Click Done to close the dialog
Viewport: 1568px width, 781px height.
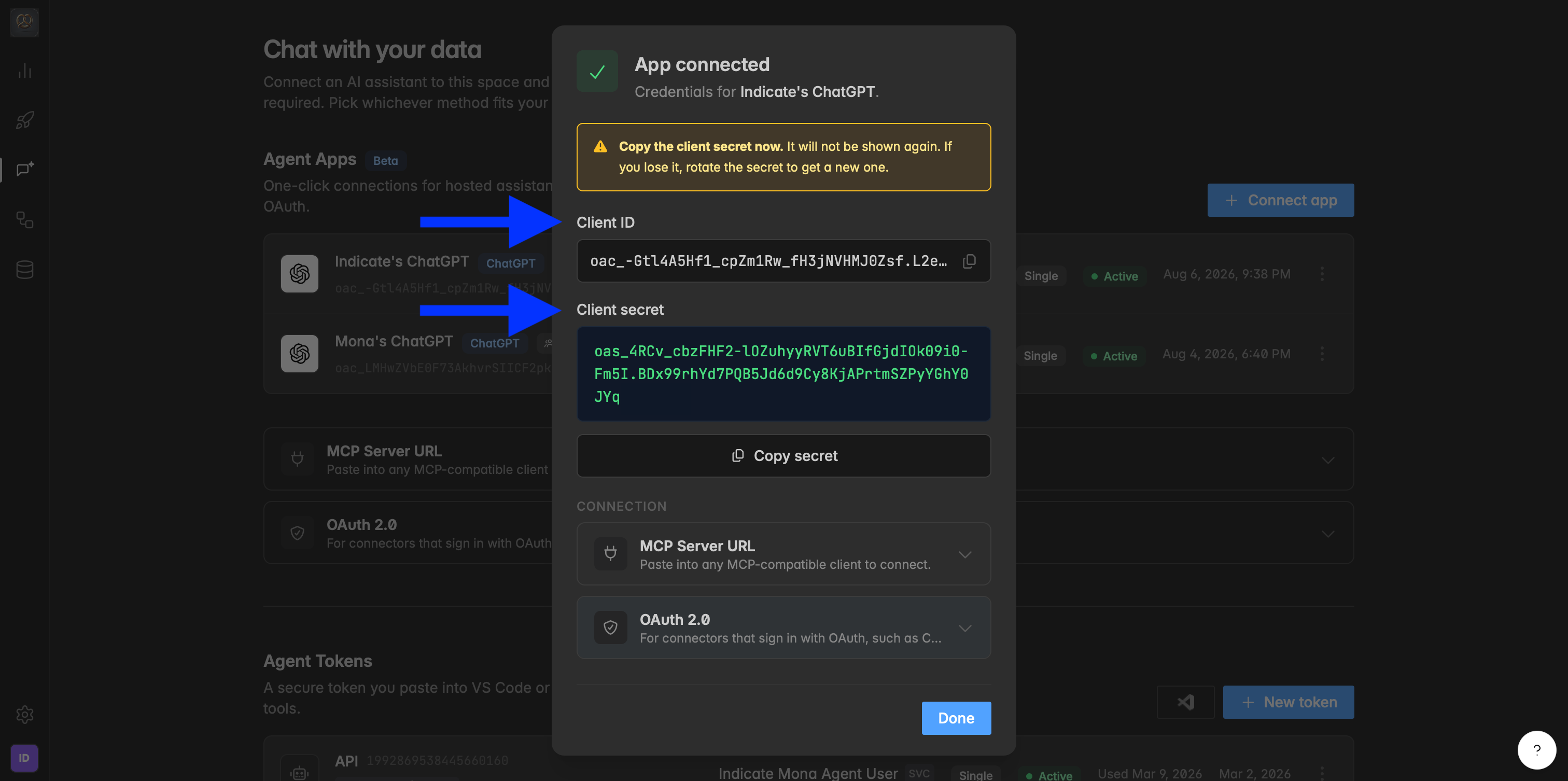click(956, 718)
